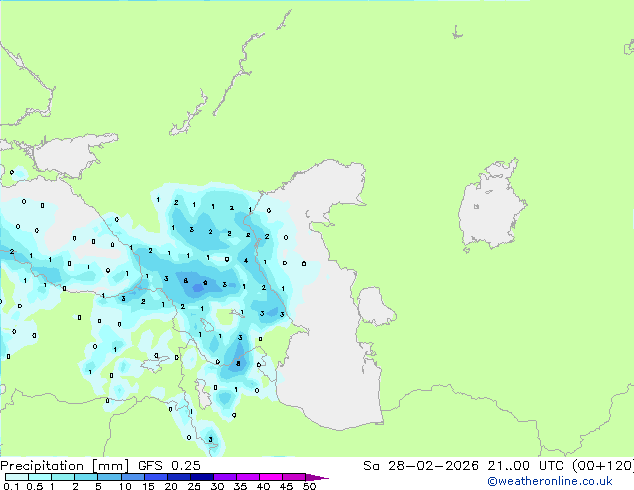Screen dimensions: 634x490
Task: Click the date 'Sa 28-02-2026'
Action: pos(421,466)
